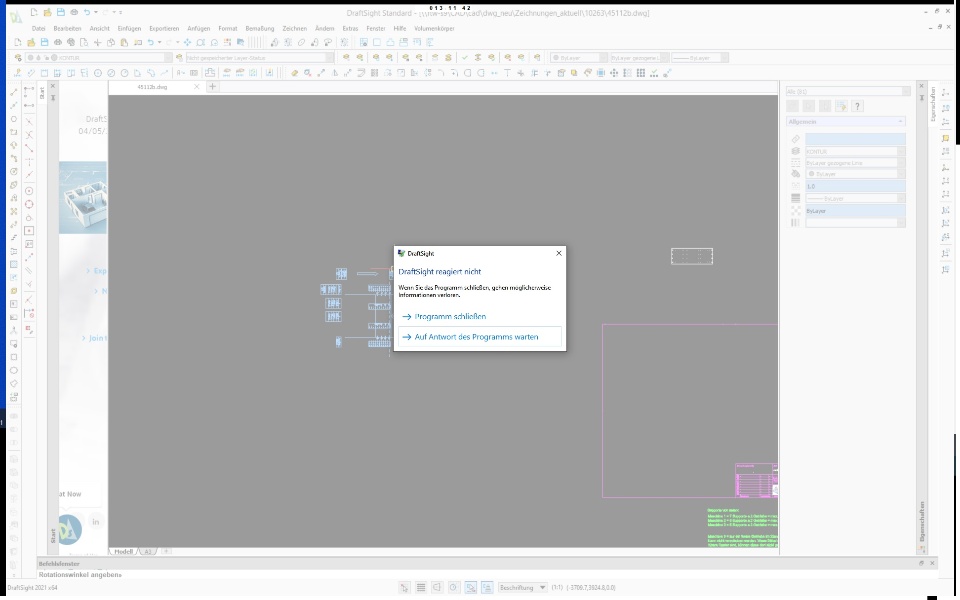Collapse the Allgemein properties section
The image size is (960, 600).
point(900,121)
